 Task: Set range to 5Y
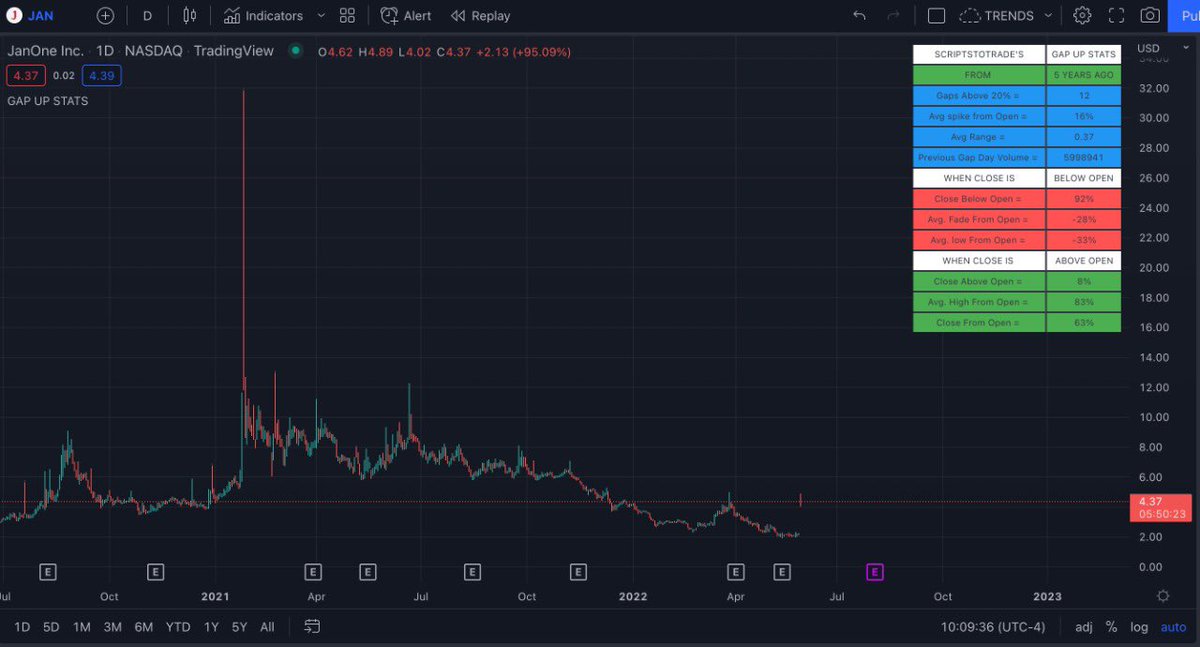(239, 627)
